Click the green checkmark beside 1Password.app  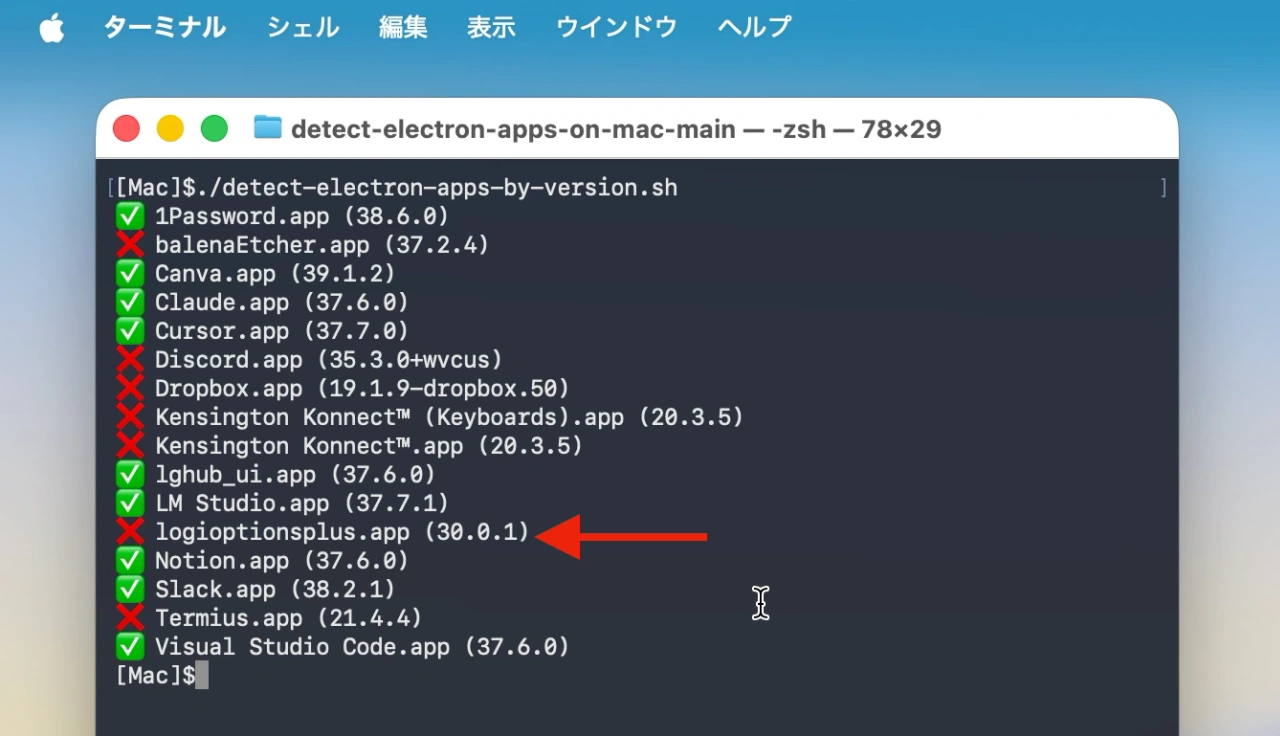click(129, 215)
